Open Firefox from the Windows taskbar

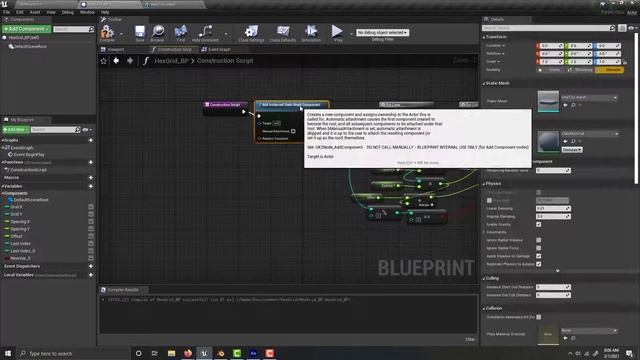point(188,353)
